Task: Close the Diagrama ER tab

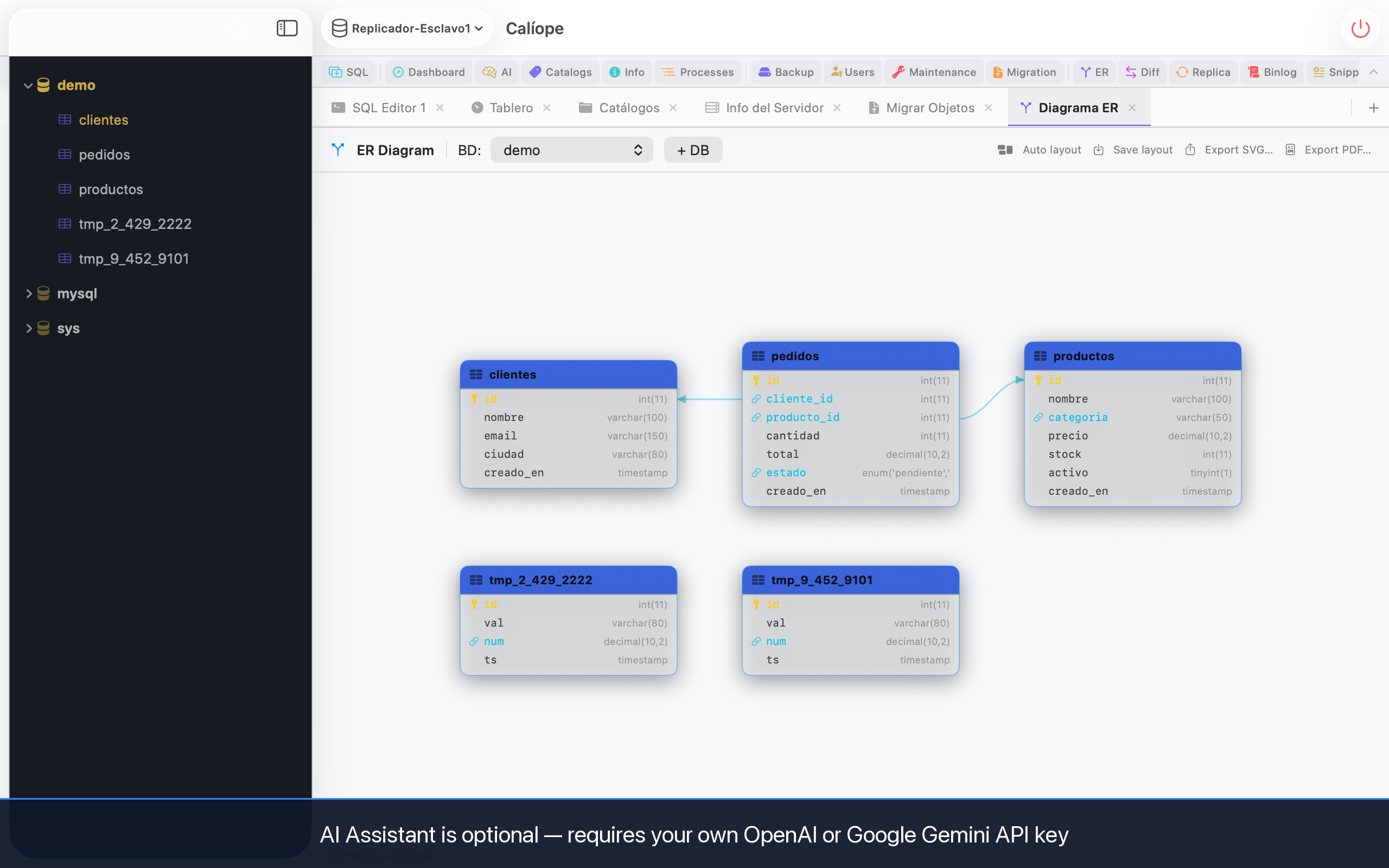Action: click(x=1132, y=107)
